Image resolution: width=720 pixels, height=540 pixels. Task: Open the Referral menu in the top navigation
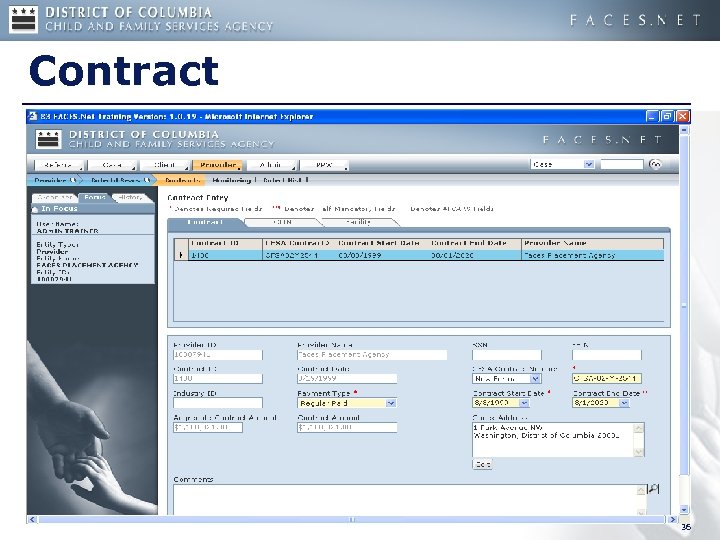[59, 165]
